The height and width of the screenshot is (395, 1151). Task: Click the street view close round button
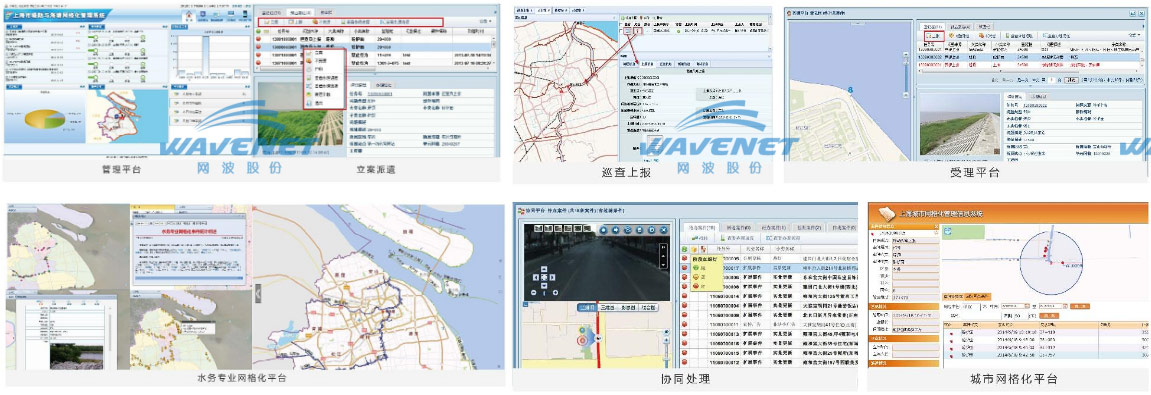[x=664, y=230]
